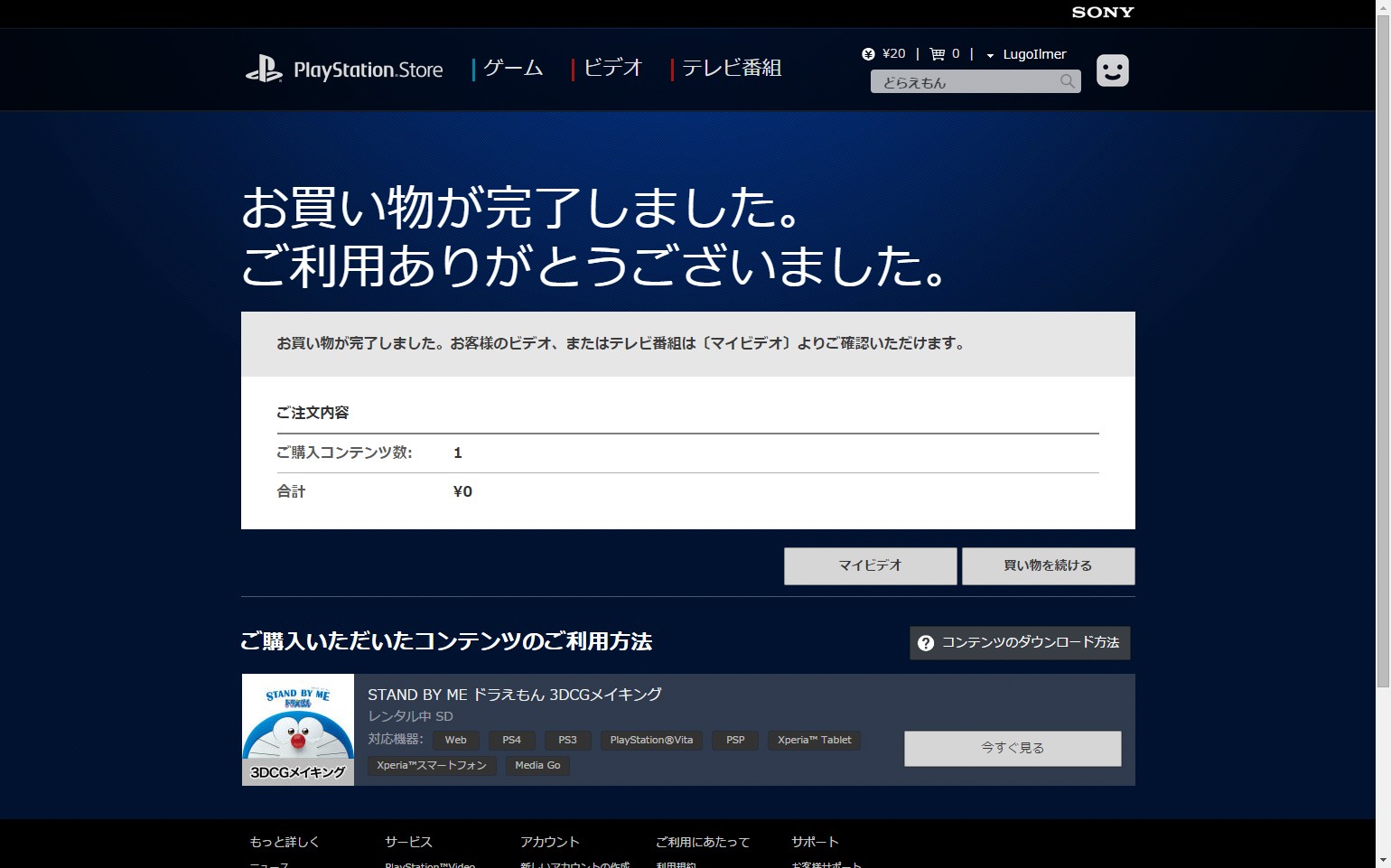
Task: Open コンテンツのダウンロード方法 help button
Action: point(1020,643)
